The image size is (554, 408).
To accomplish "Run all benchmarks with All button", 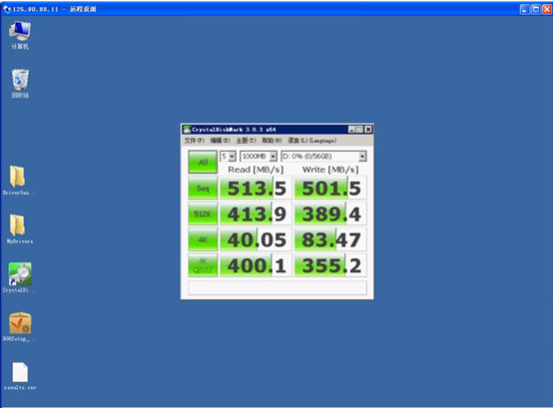I will click(x=202, y=162).
